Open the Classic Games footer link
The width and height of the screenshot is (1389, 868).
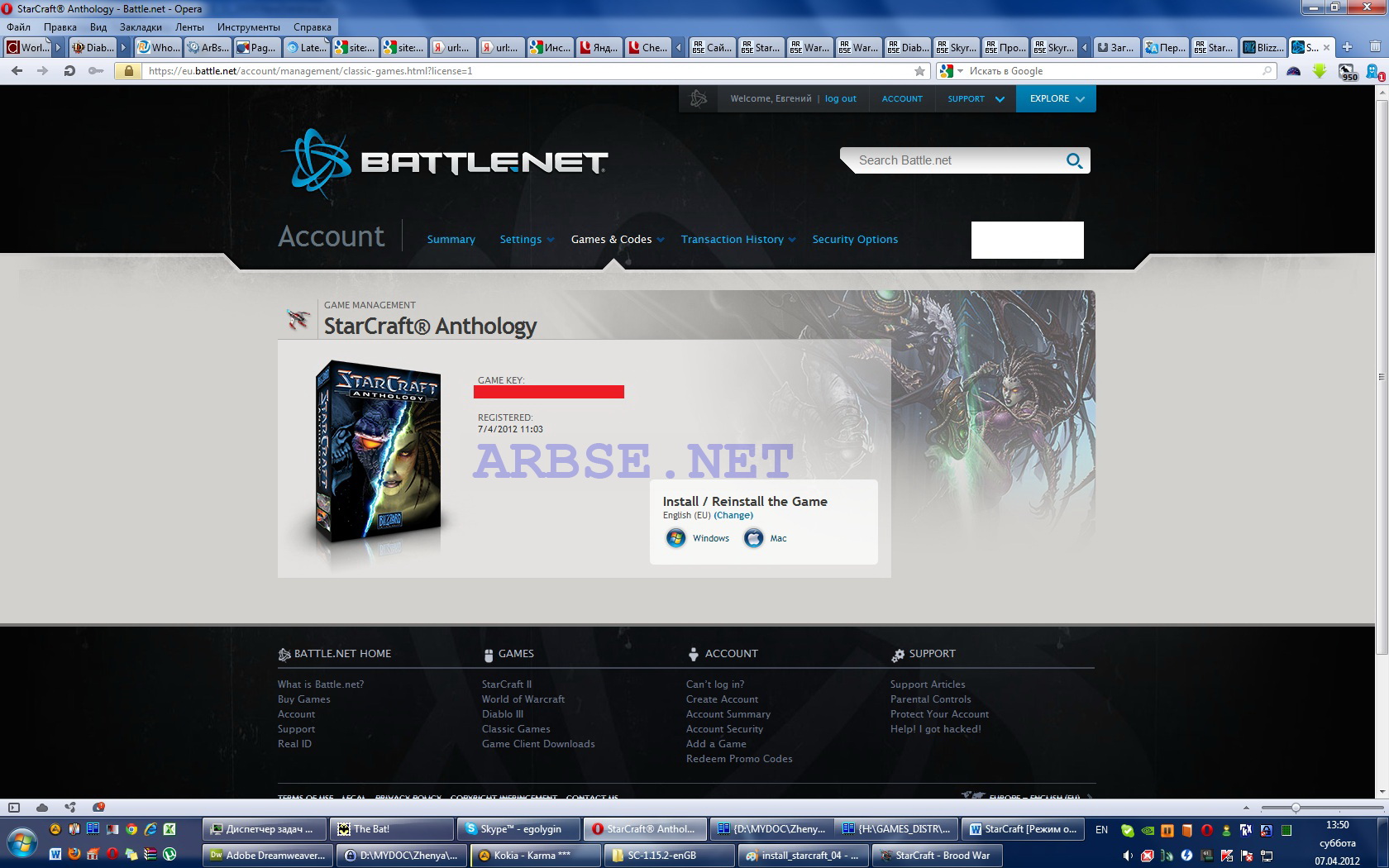point(516,729)
